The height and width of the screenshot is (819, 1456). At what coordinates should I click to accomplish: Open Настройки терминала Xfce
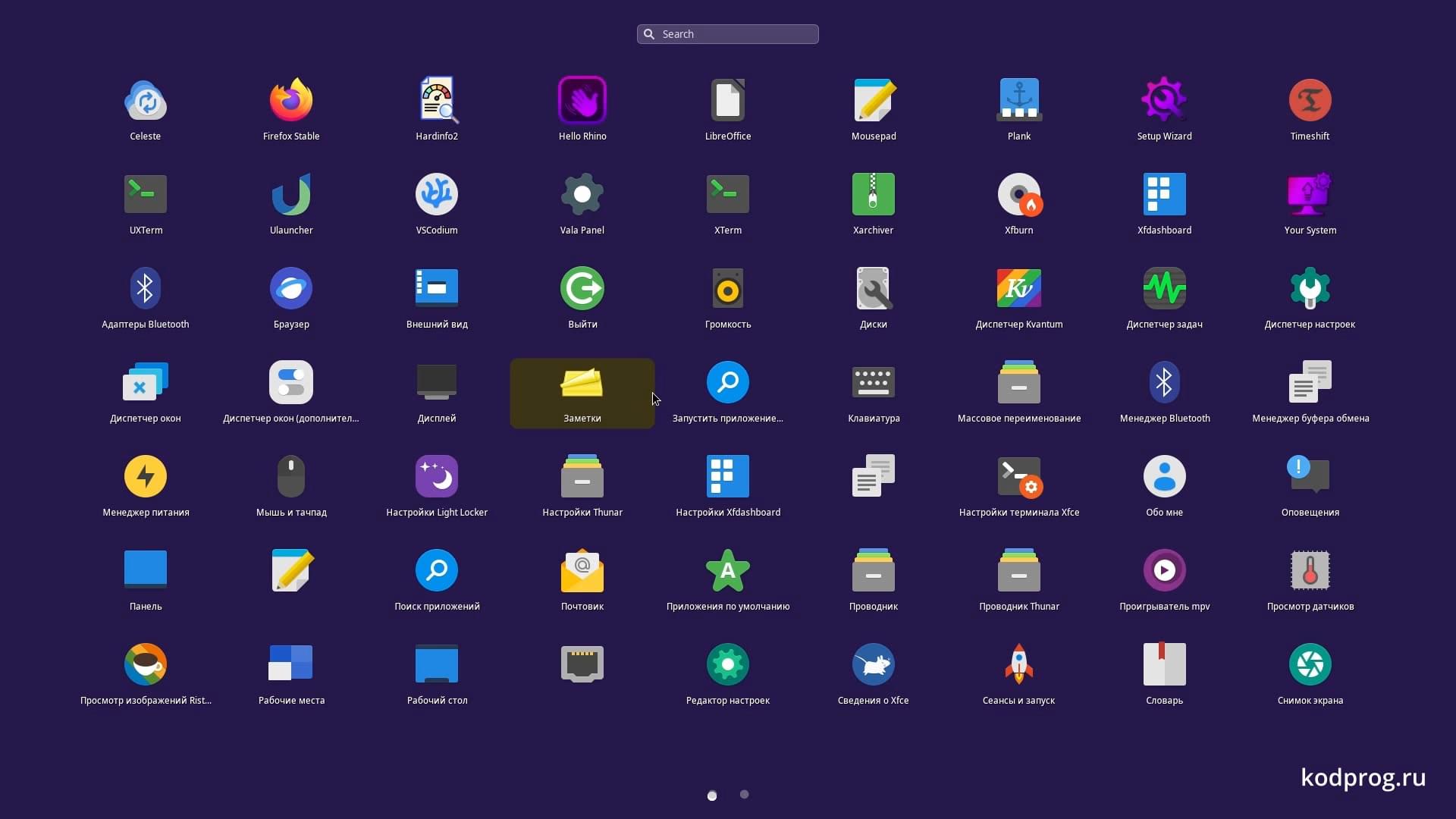[x=1019, y=476]
